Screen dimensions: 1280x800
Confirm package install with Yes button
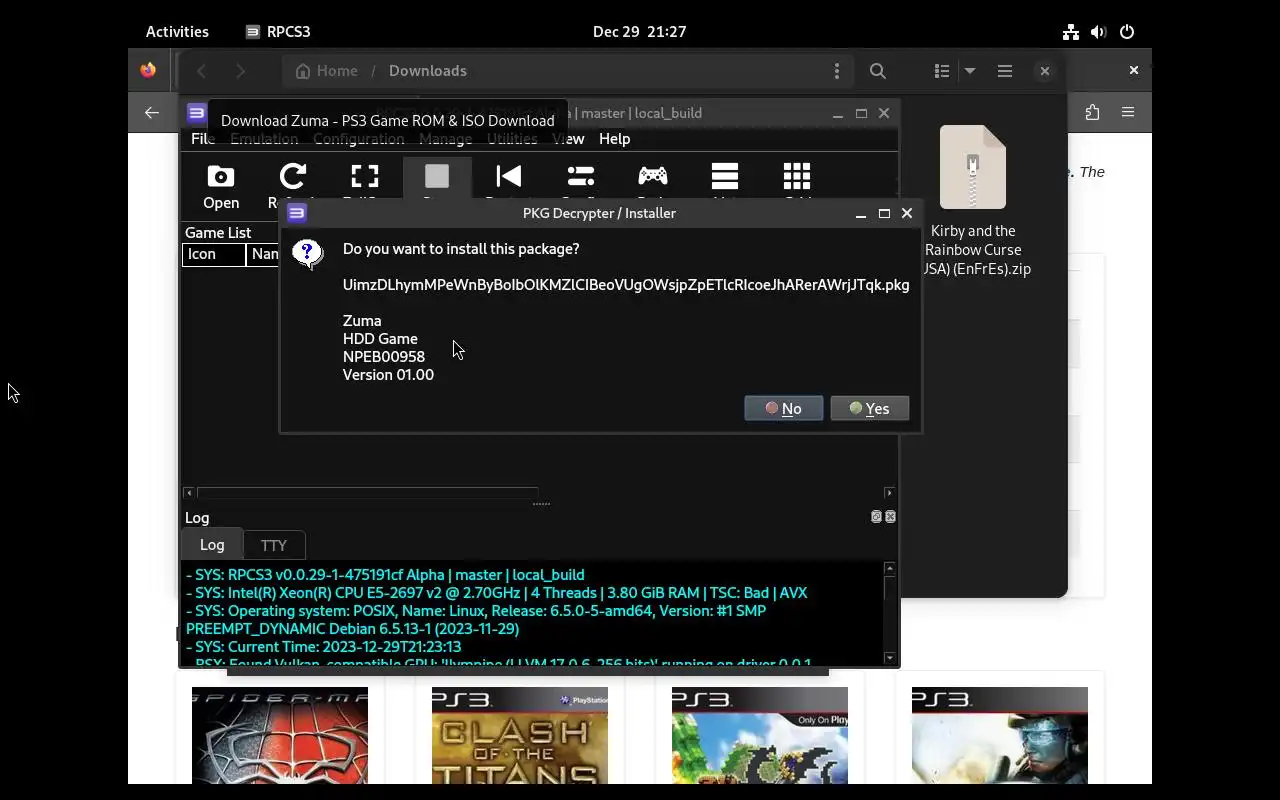click(x=869, y=408)
